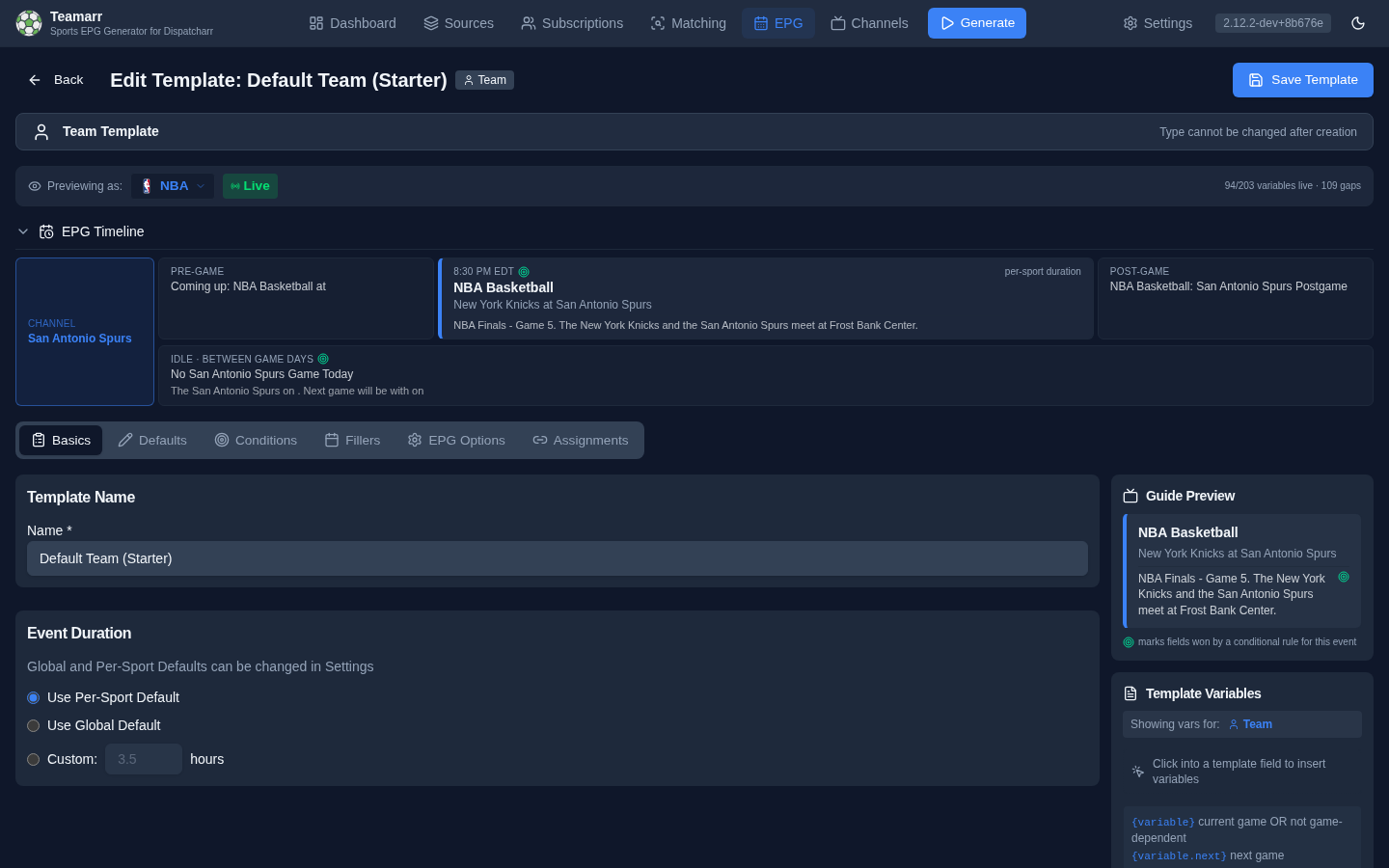1389x868 pixels.
Task: Switch to the EPG Options tab
Action: click(456, 441)
